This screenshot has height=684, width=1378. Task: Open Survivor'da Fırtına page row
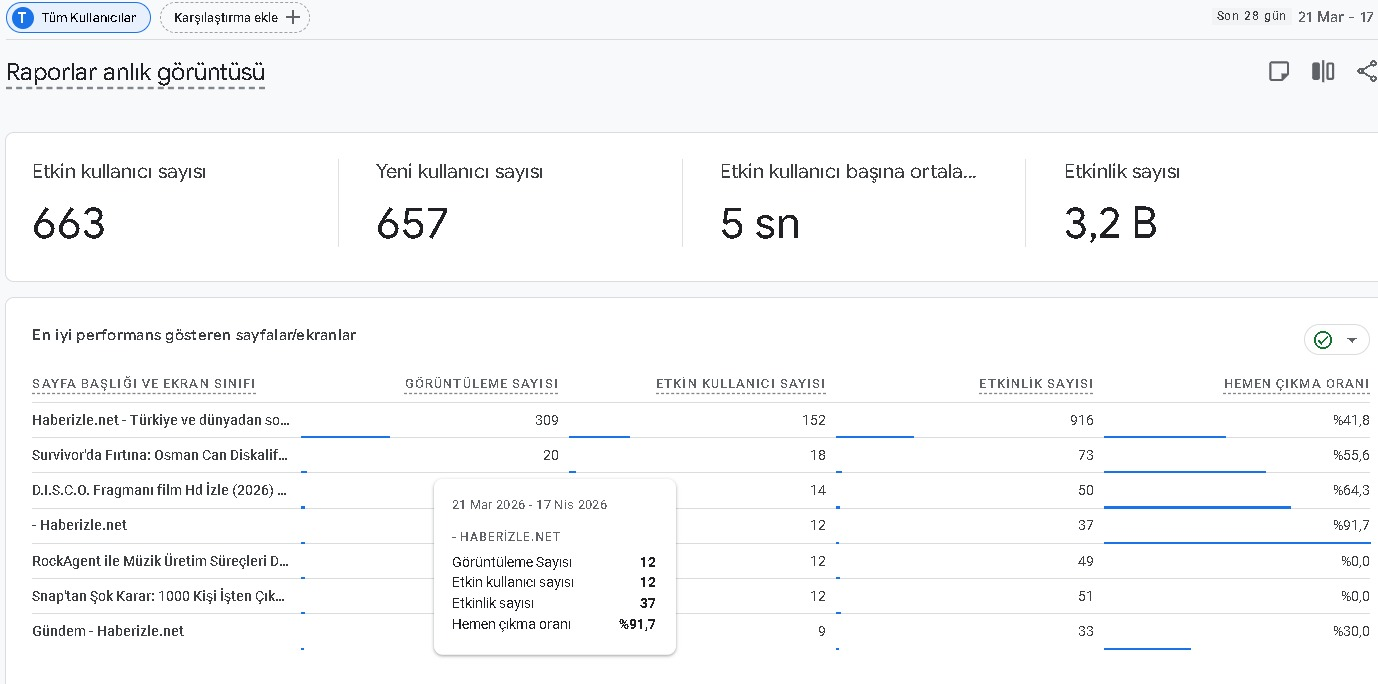pyautogui.click(x=160, y=455)
